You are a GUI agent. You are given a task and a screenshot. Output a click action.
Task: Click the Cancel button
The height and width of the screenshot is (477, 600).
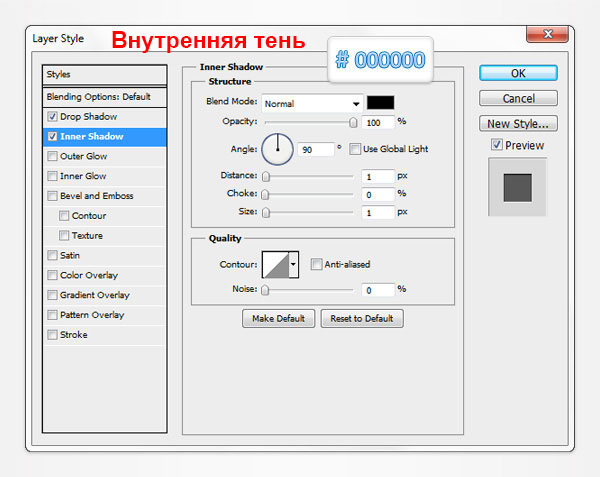518,98
